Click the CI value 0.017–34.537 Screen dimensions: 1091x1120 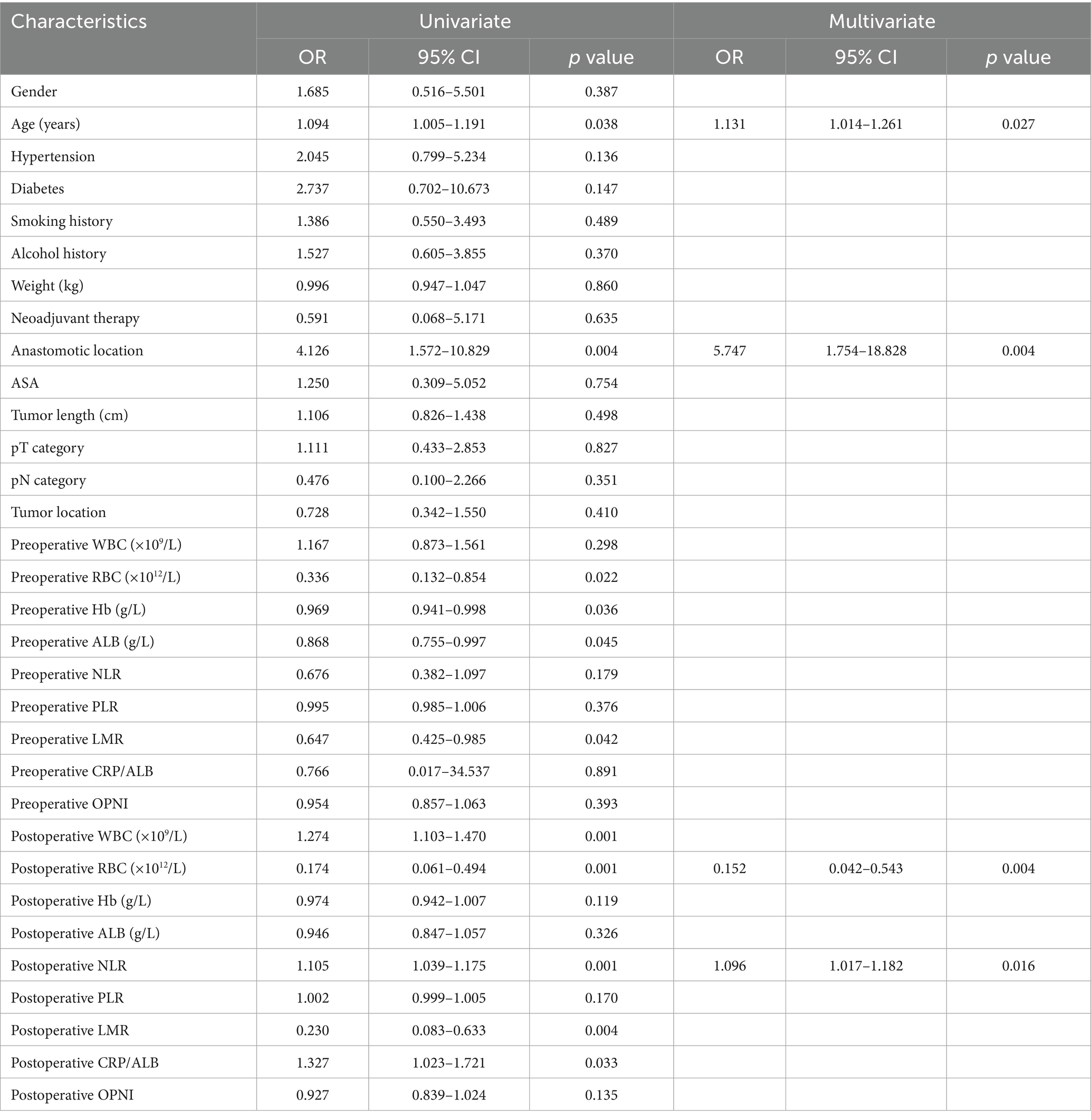[448, 772]
